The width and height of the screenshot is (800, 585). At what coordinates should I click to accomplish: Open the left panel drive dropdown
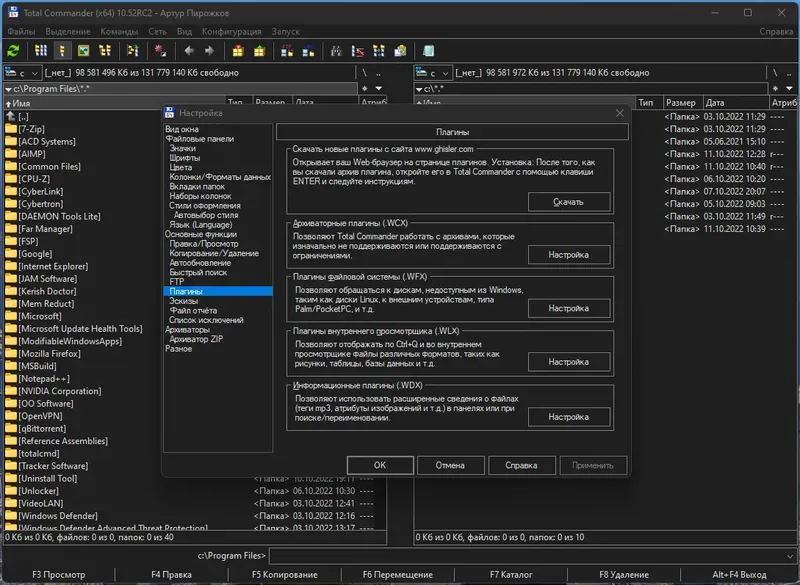(23, 73)
